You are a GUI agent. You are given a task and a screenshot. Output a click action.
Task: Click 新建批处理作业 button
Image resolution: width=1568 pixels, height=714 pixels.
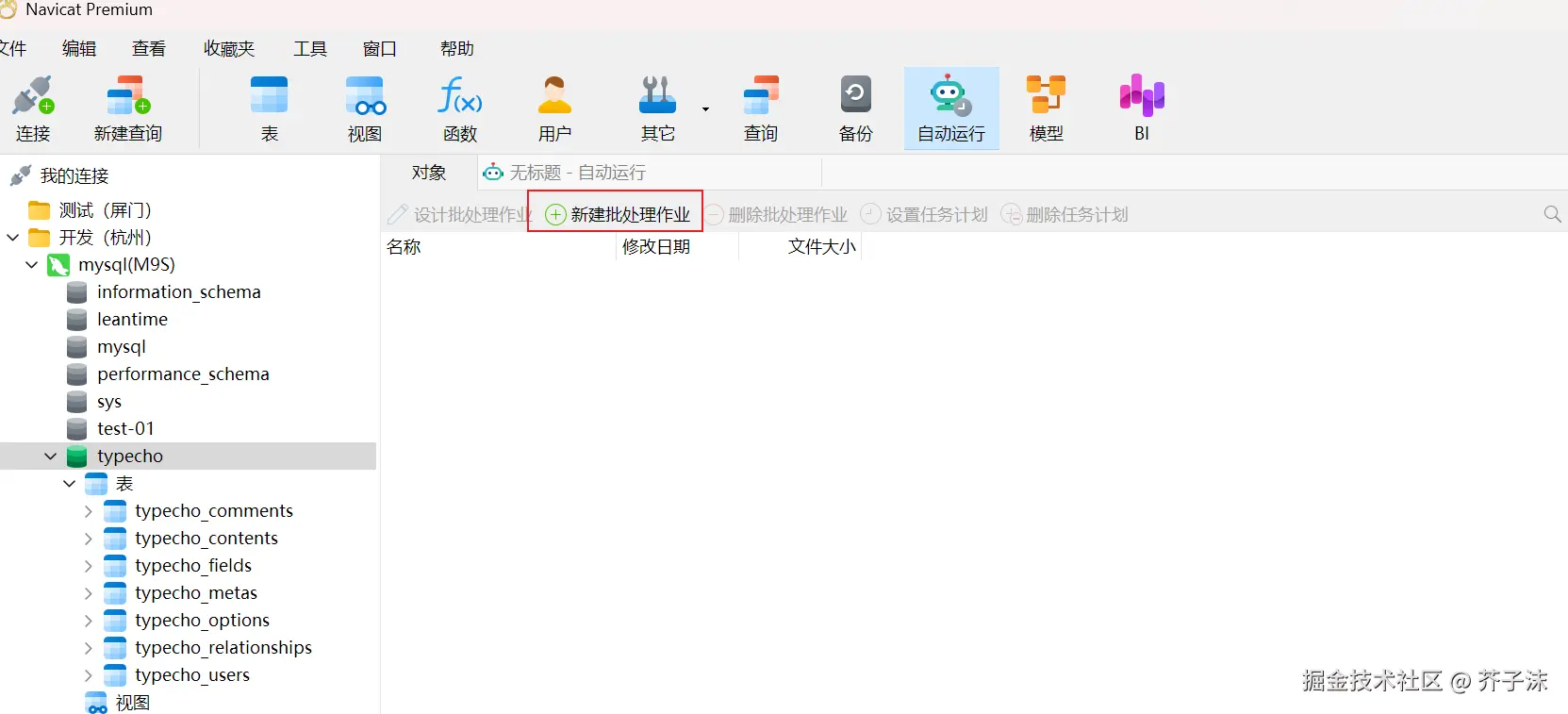(618, 215)
